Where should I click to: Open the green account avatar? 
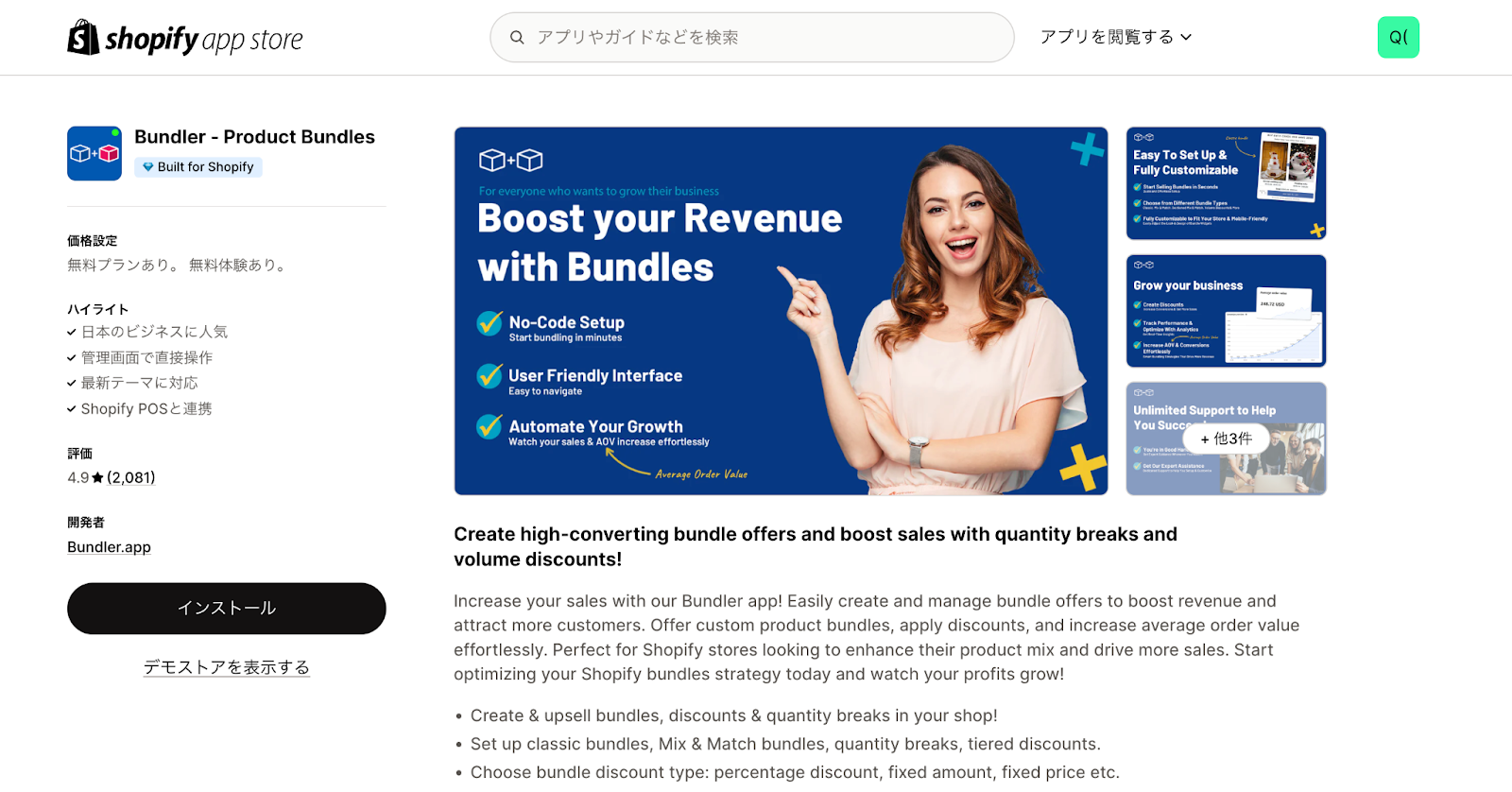point(1399,38)
